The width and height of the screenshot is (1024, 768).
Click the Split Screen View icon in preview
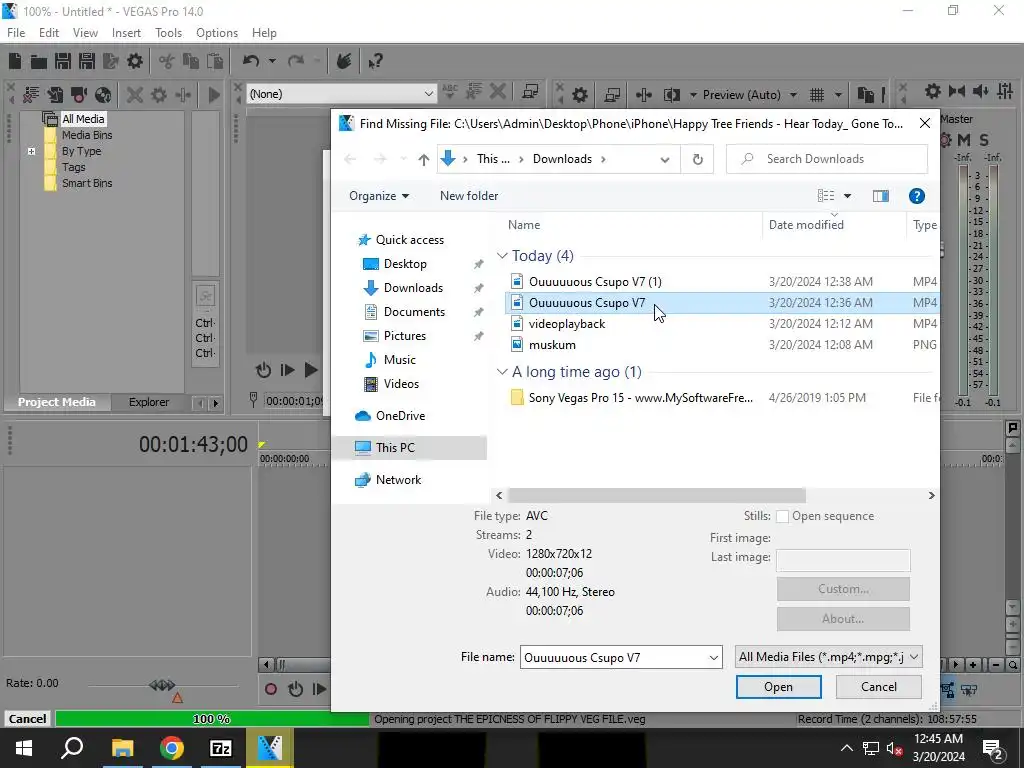(672, 95)
